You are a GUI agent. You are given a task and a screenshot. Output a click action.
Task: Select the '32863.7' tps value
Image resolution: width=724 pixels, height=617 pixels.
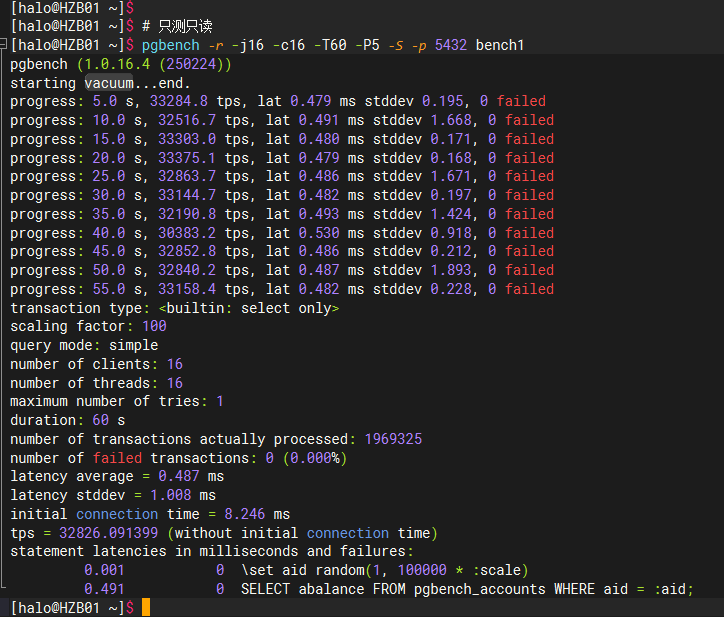187,176
